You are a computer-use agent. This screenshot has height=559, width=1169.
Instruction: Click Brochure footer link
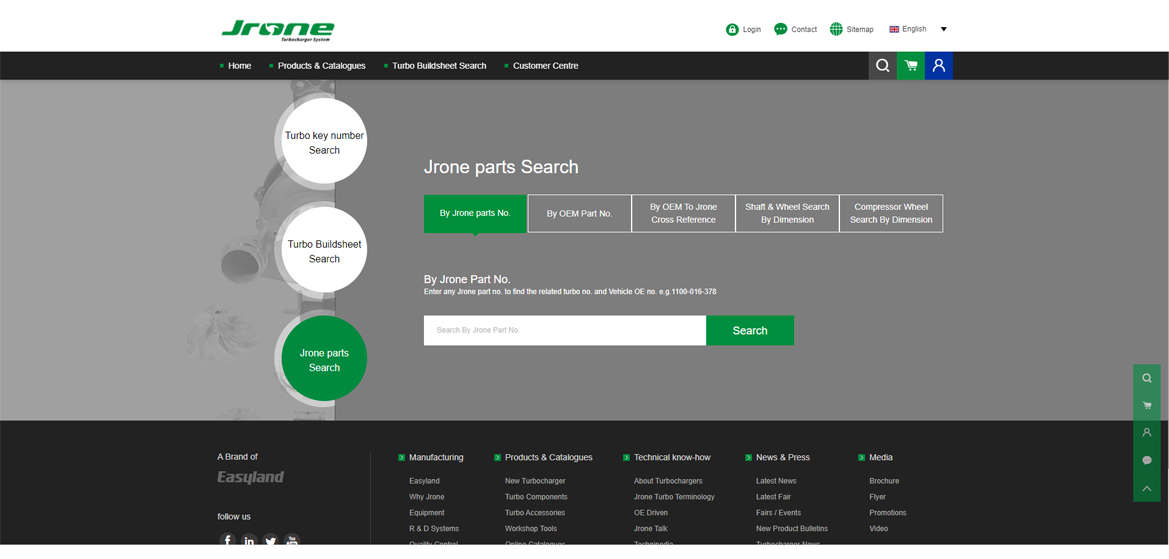coord(884,481)
